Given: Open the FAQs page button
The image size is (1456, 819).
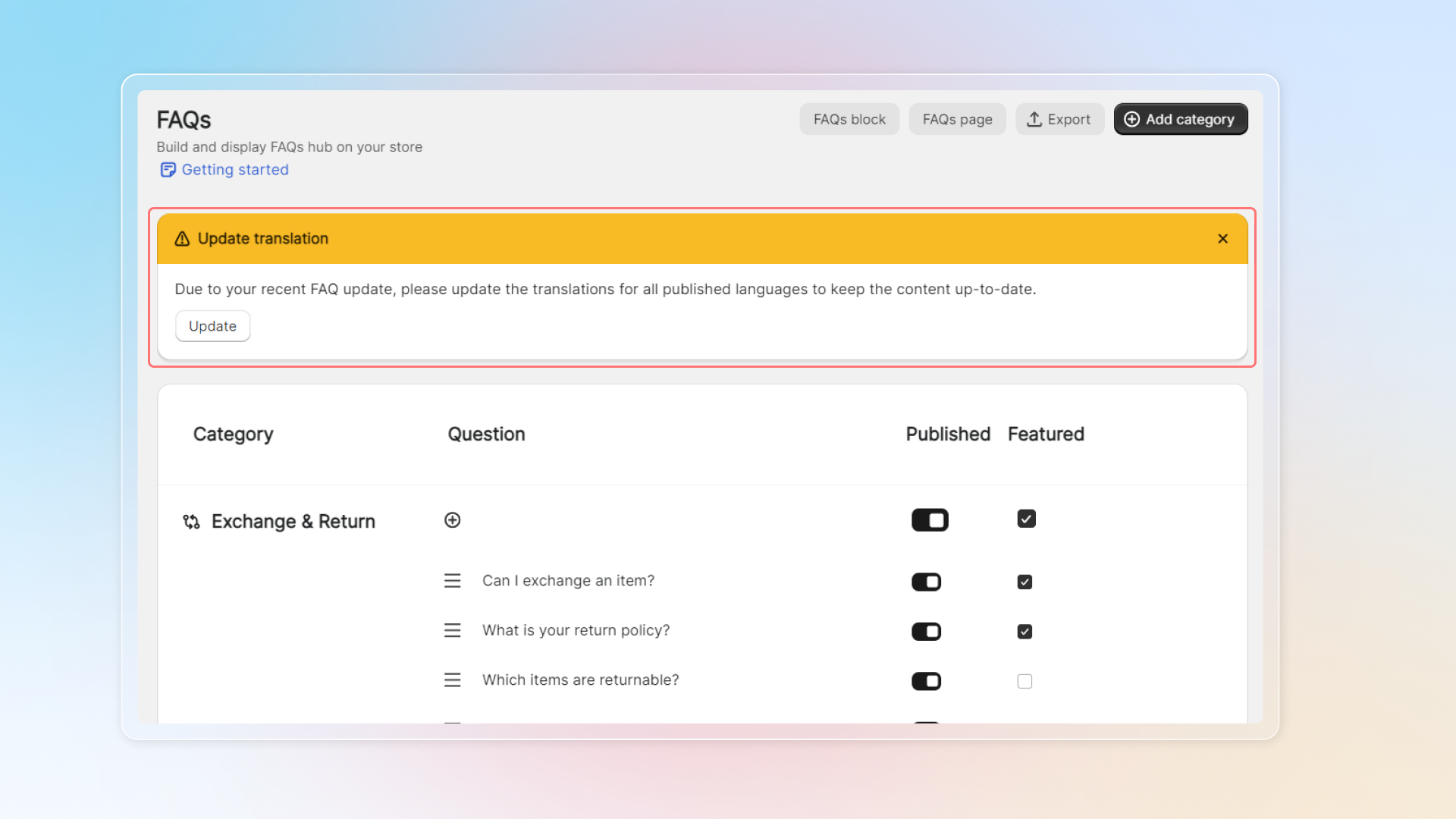Looking at the screenshot, I should pos(957,119).
